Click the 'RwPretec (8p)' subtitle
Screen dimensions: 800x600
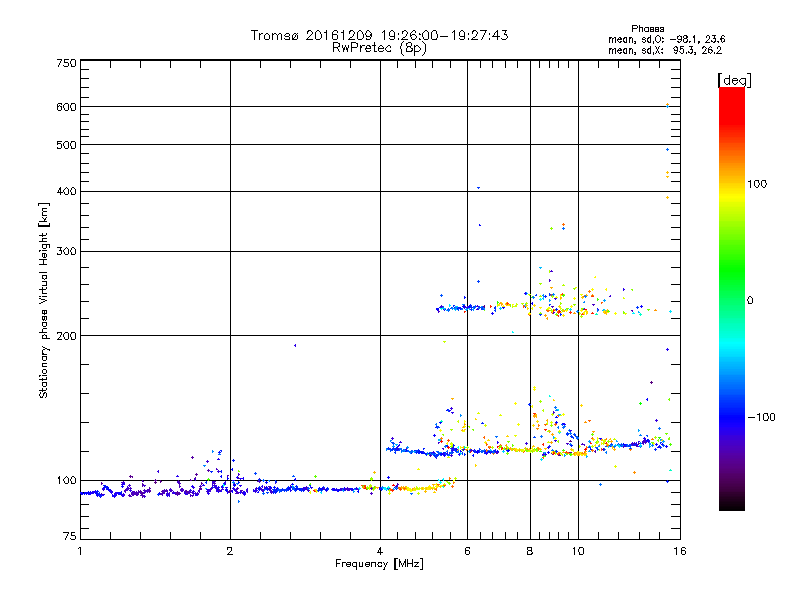click(379, 47)
